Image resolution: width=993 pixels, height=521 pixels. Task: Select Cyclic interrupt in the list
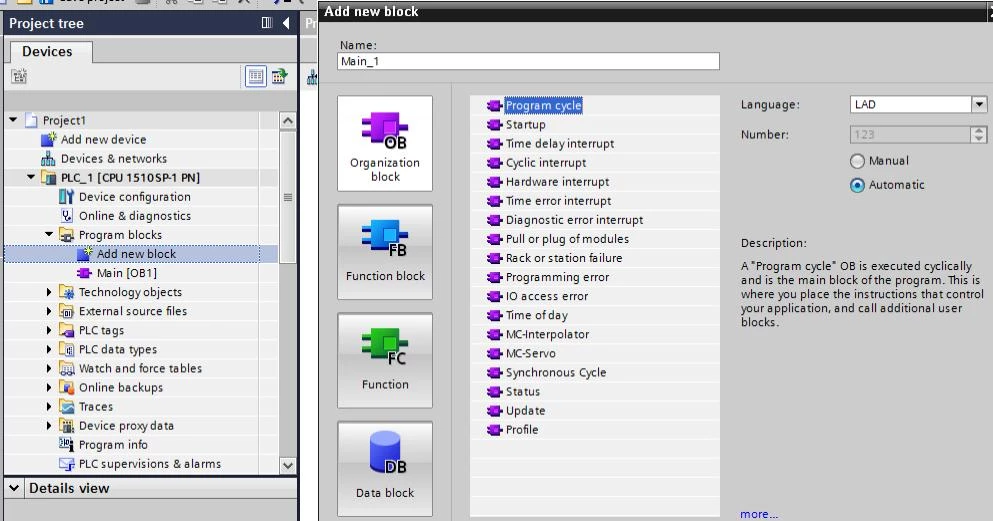coord(545,163)
